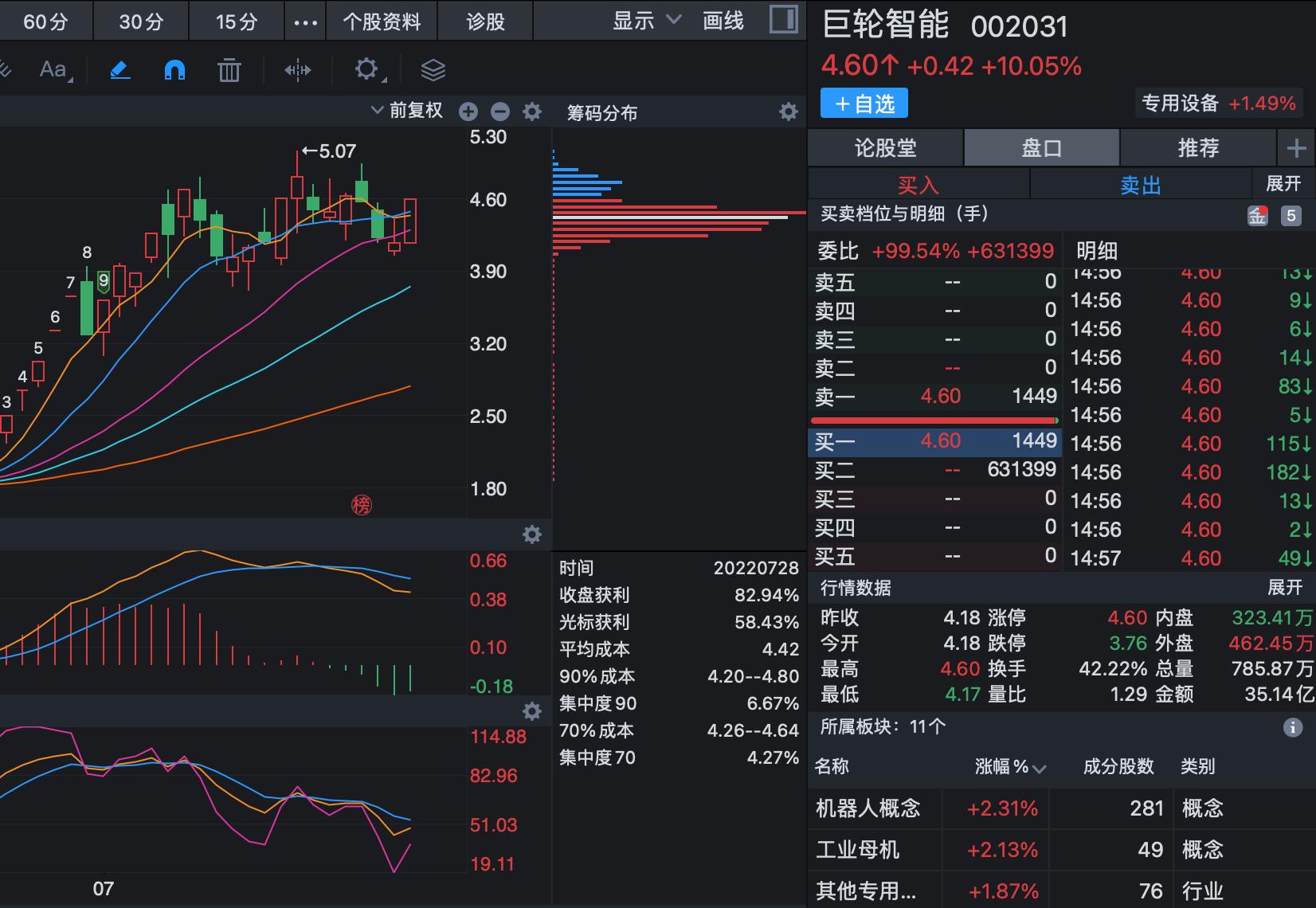Select the 买一 order row

[934, 441]
